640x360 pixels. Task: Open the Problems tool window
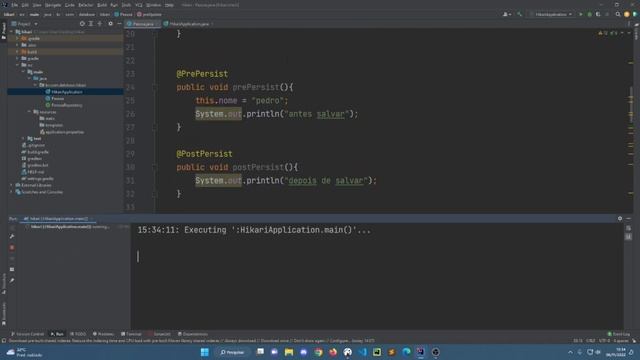click(103, 334)
